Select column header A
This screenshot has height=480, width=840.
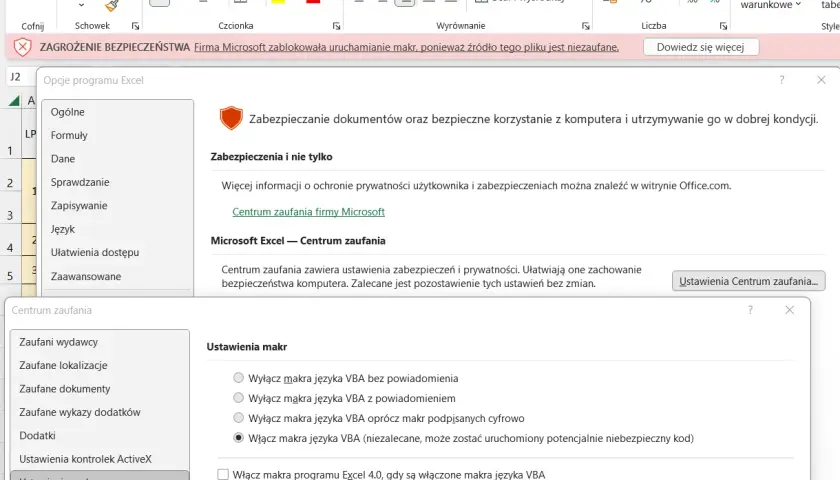(30, 101)
